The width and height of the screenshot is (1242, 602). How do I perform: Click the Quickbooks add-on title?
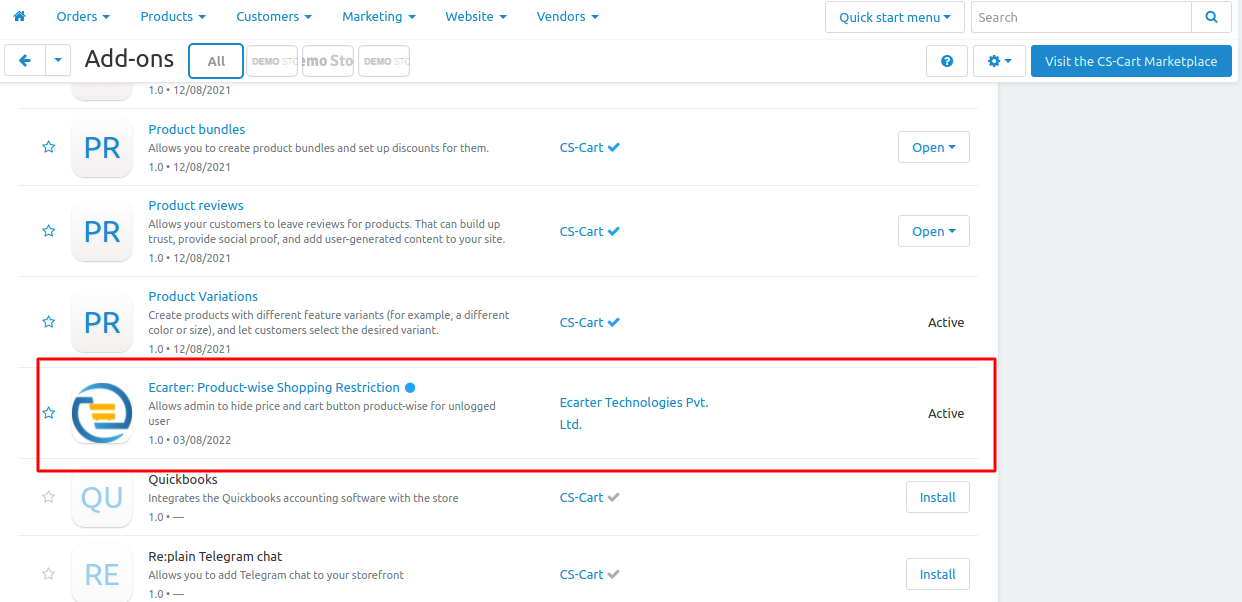183,479
